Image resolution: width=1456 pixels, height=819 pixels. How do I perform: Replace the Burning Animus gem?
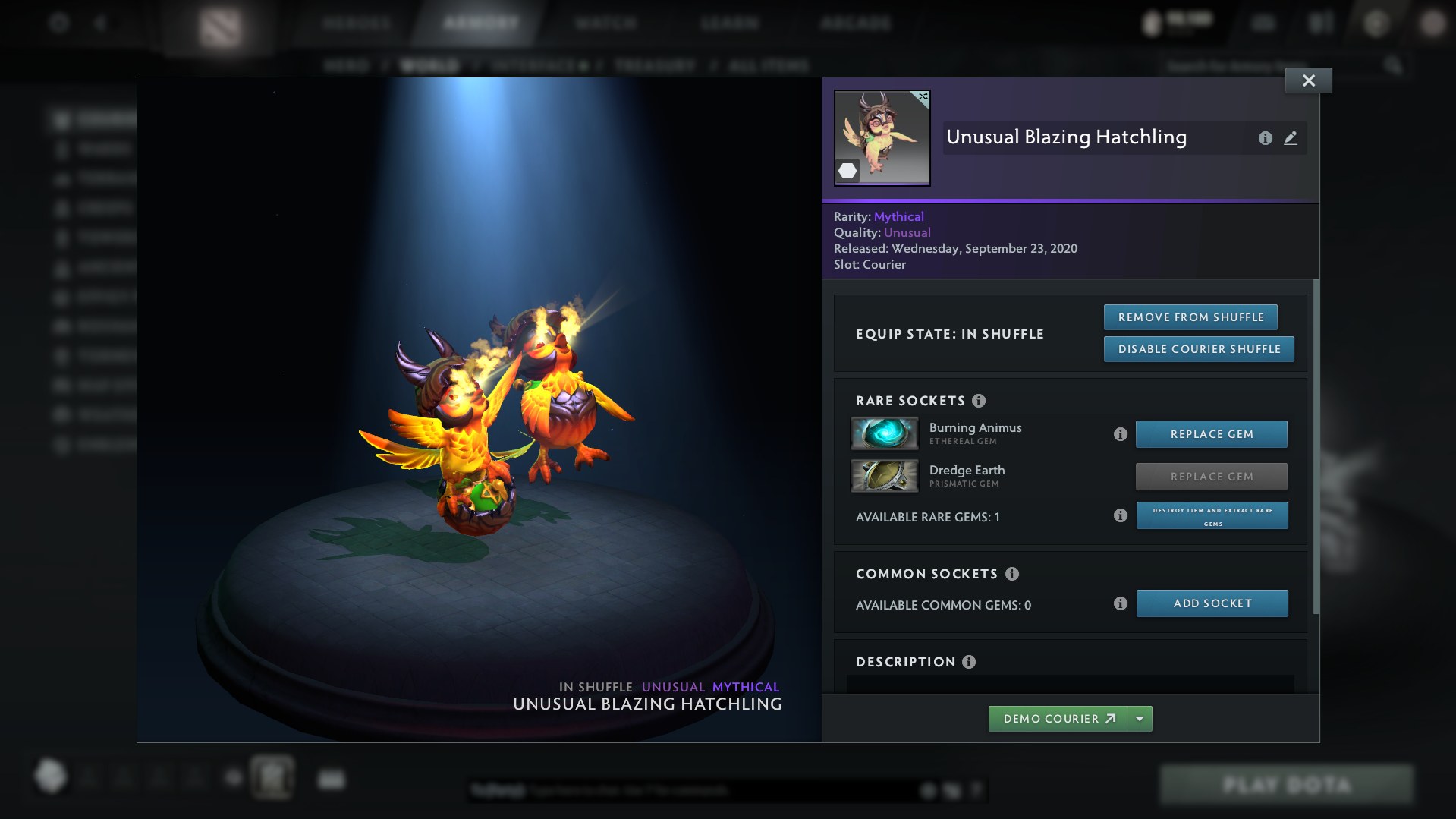pyautogui.click(x=1212, y=434)
